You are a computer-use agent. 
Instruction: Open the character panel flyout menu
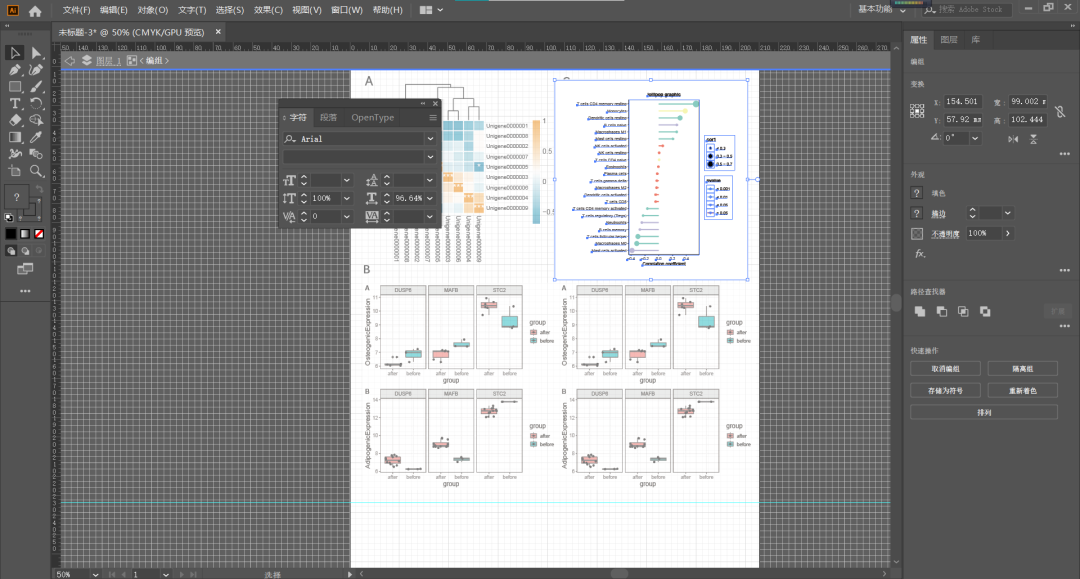(433, 118)
